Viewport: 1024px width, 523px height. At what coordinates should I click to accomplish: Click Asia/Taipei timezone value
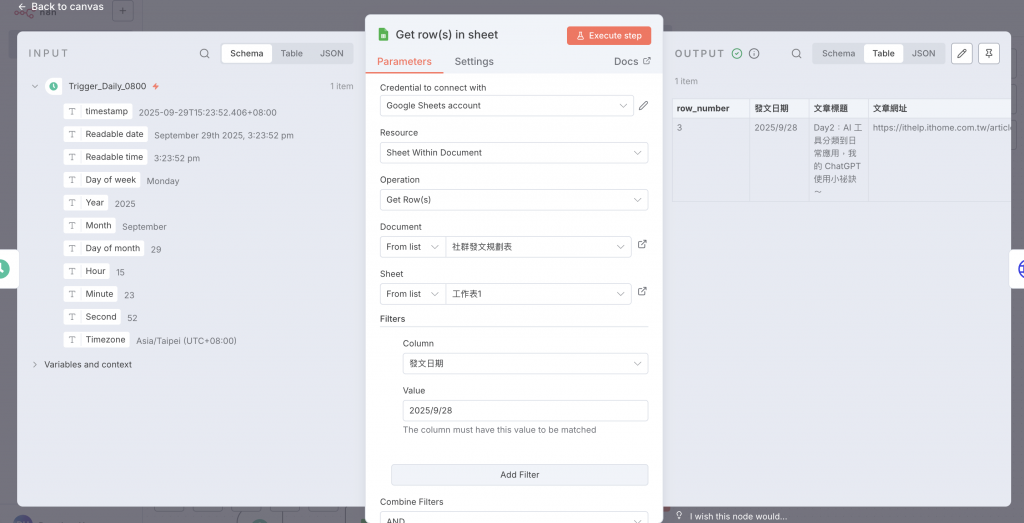(x=186, y=341)
